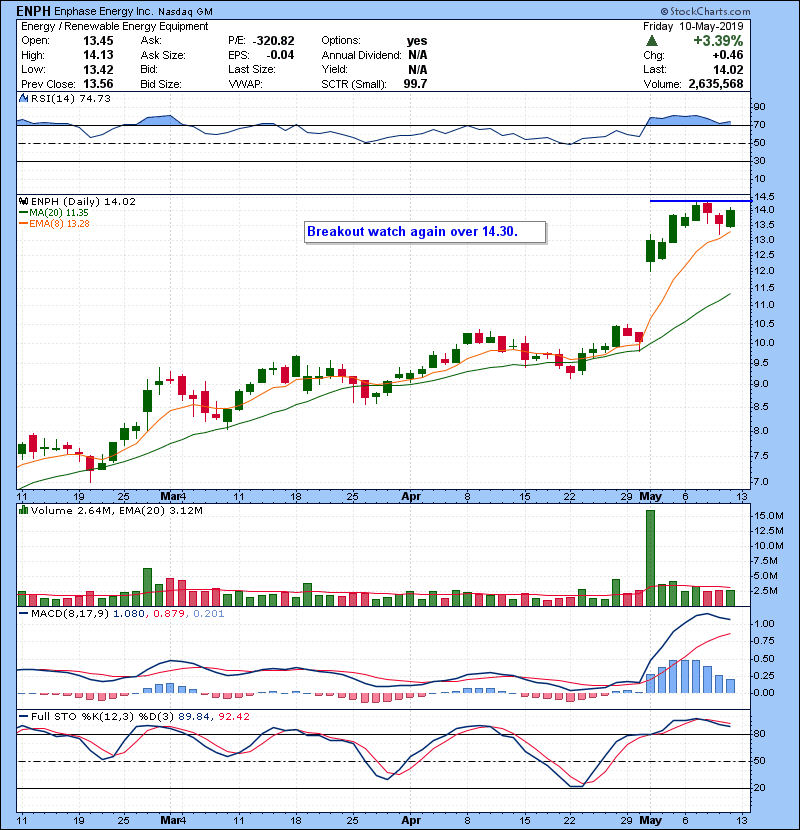Click the candlestick icon beside ENPH (Daily)
Screen dimensions: 800x830
pos(23,201)
